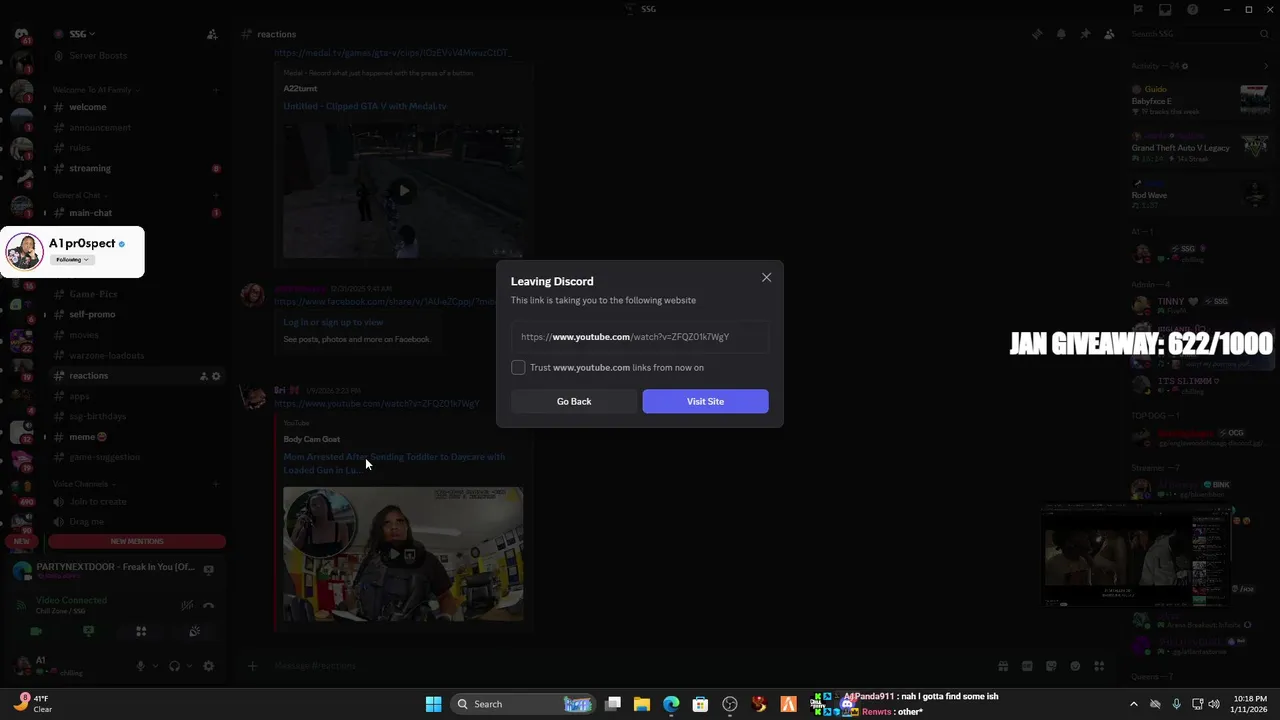Open the medal.tv clip link

coord(392,53)
